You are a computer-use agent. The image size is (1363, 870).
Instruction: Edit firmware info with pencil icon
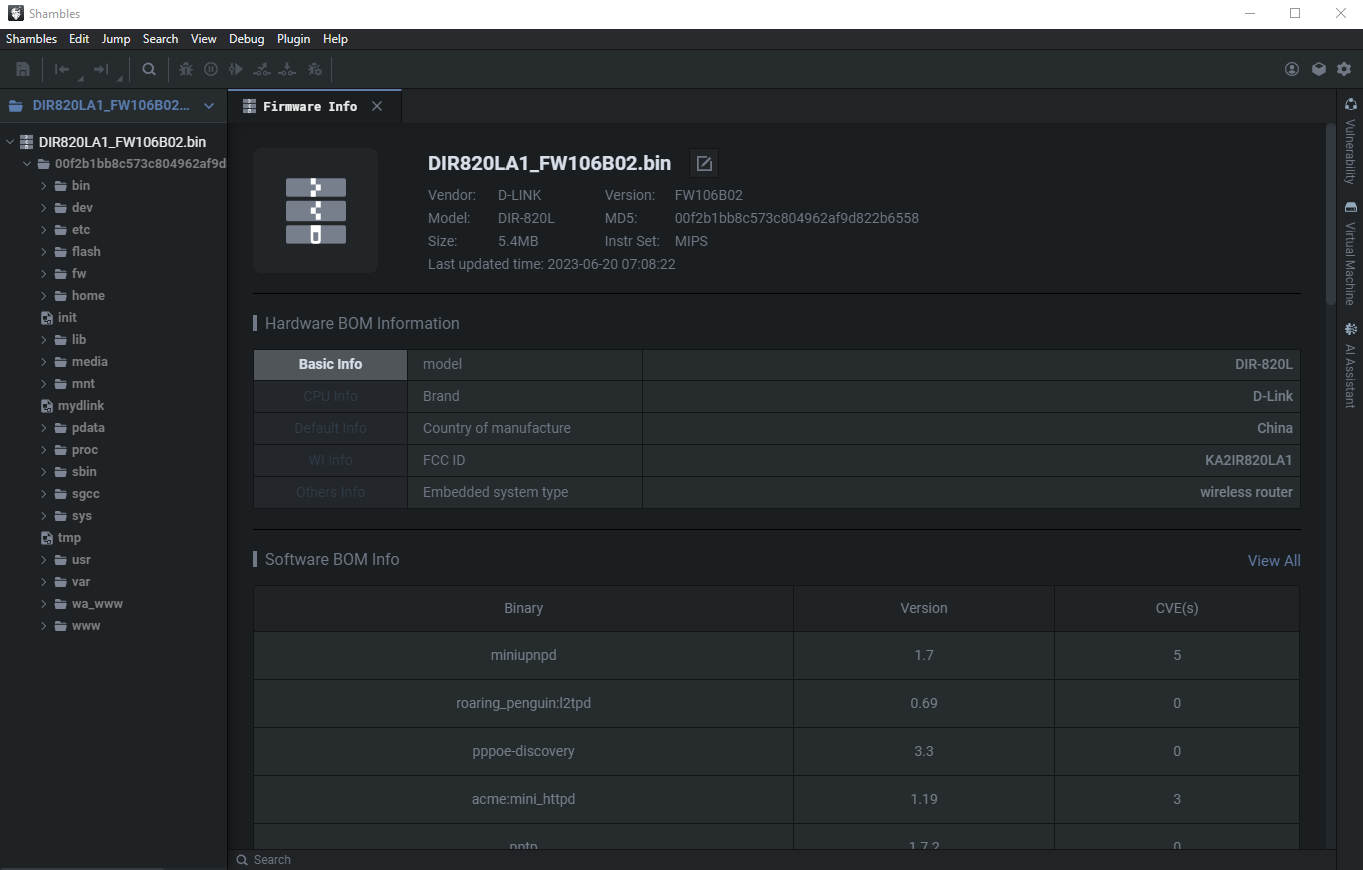(704, 163)
